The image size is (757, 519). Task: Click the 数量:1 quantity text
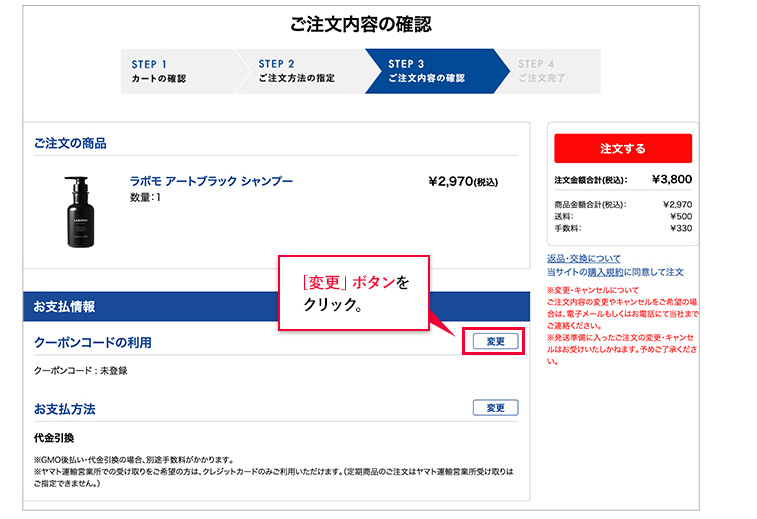pyautogui.click(x=145, y=197)
